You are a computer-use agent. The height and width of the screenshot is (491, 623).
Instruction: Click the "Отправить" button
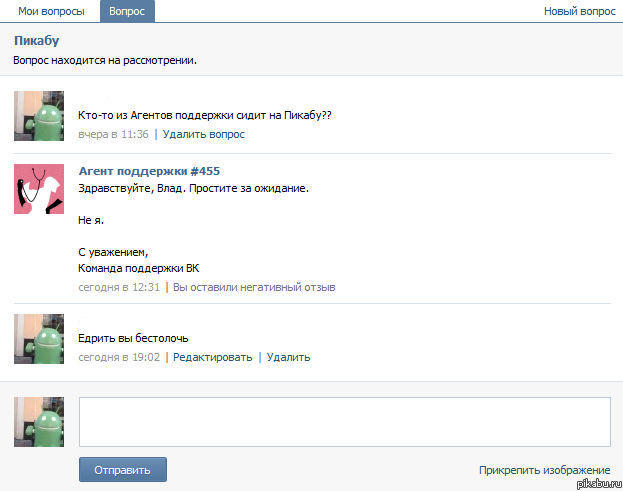pyautogui.click(x=123, y=470)
